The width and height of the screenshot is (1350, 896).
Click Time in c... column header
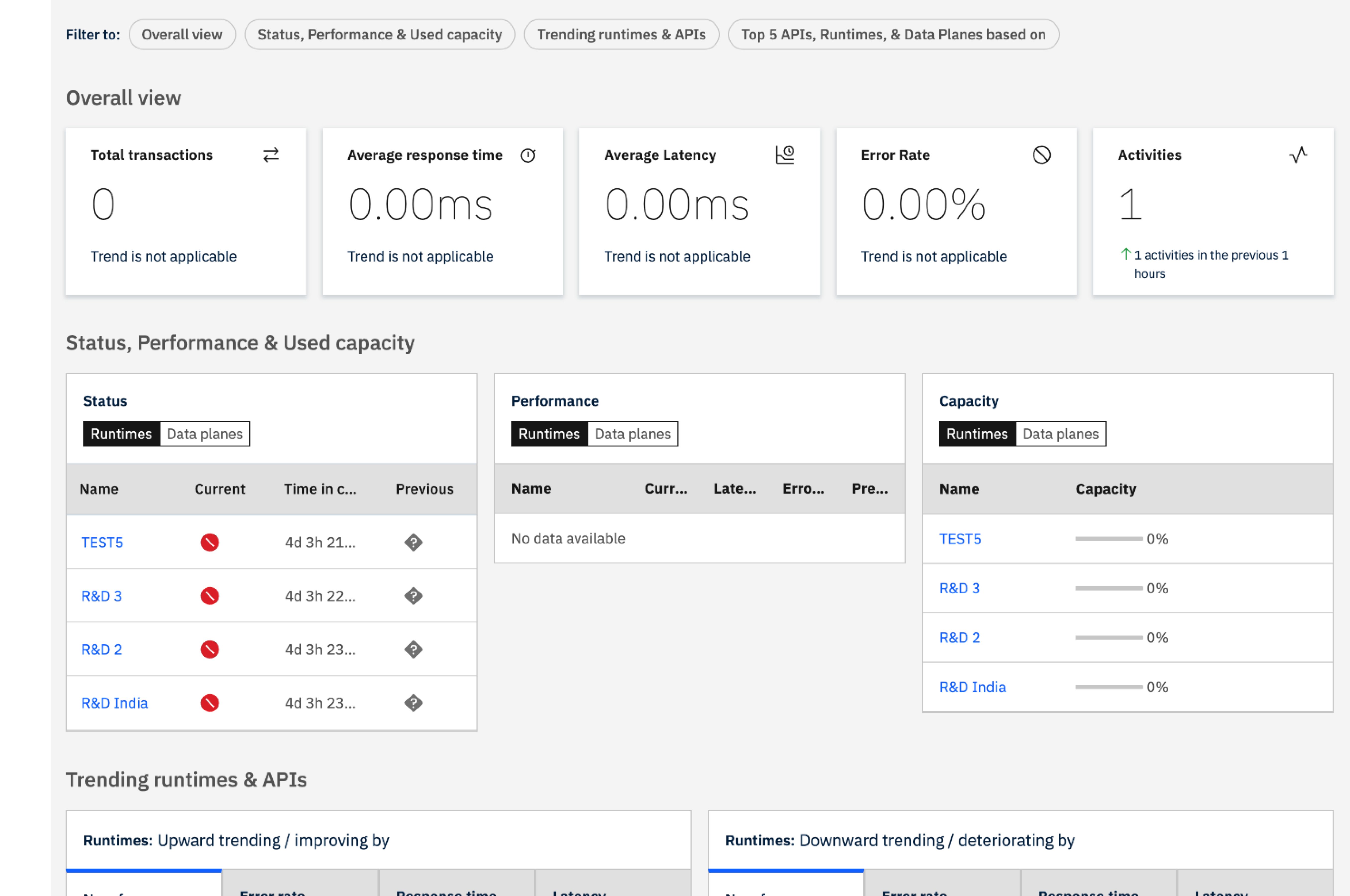(321, 489)
